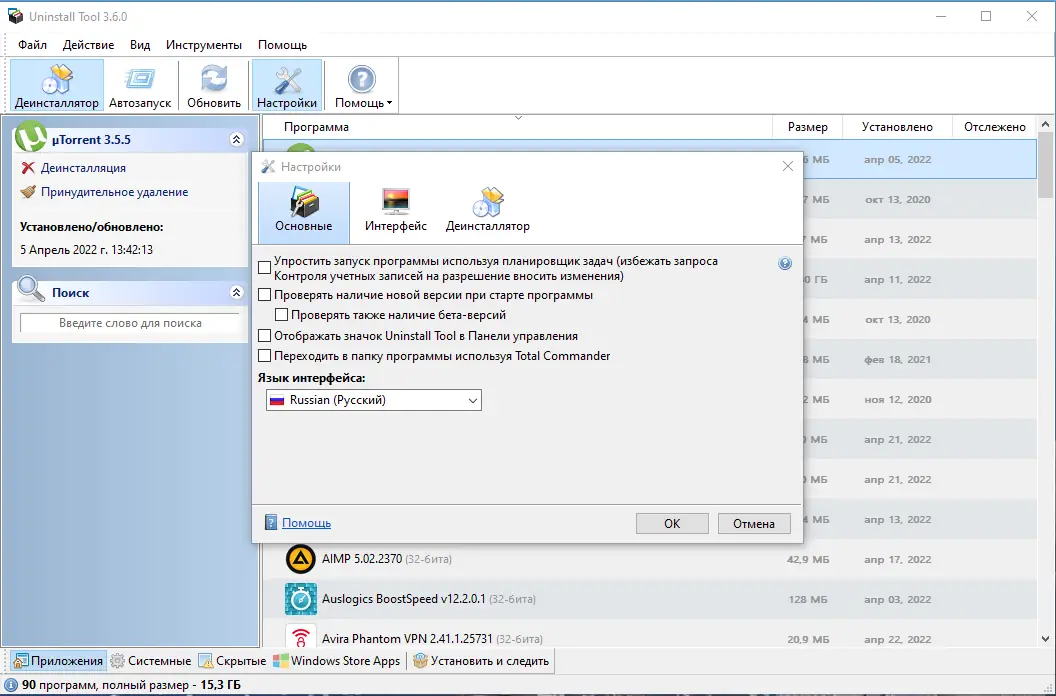The image size is (1056, 696).
Task: Select the Интерфейс settings tab
Action: click(396, 212)
